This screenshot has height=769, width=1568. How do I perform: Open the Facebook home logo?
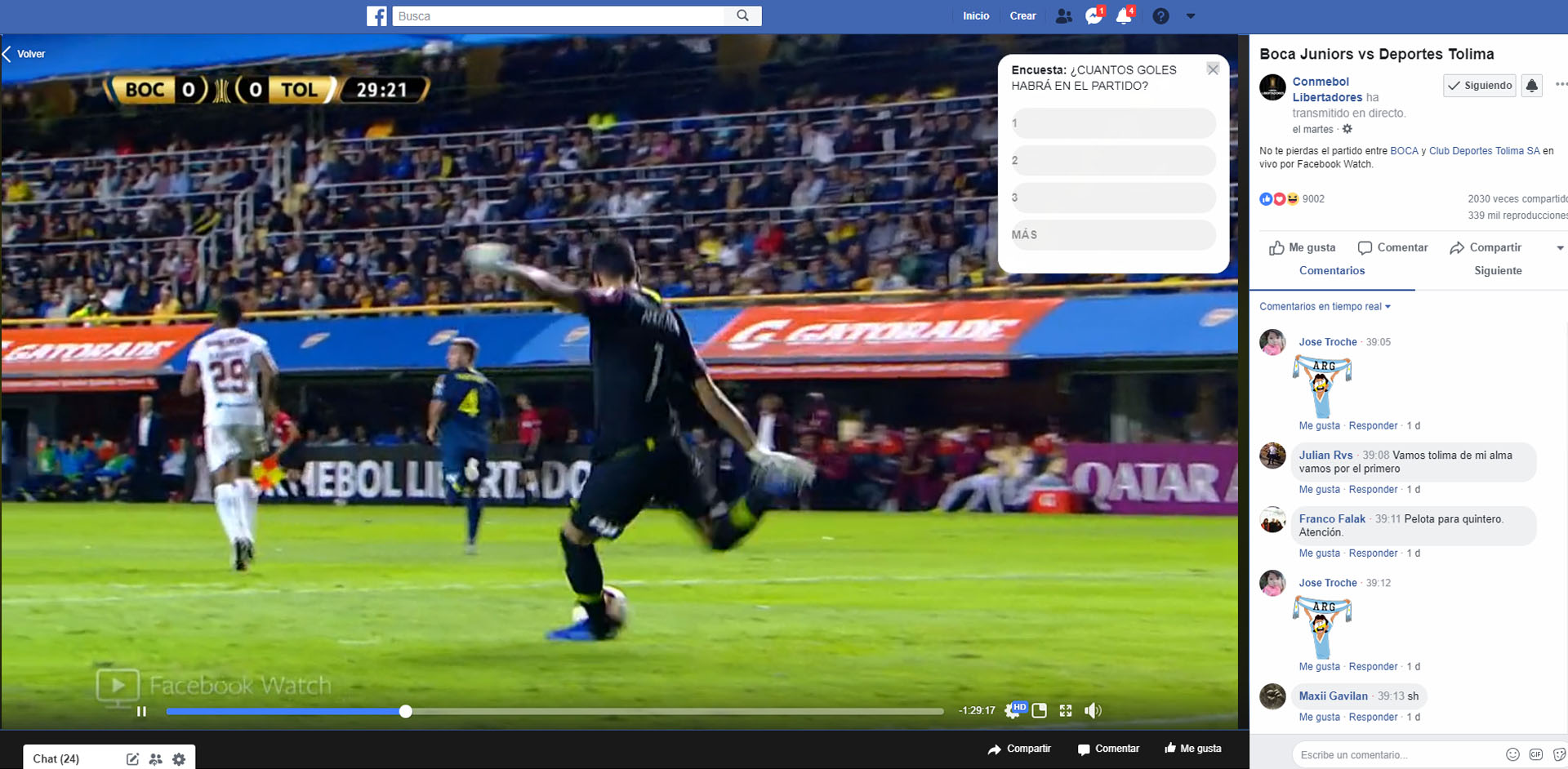(x=376, y=16)
